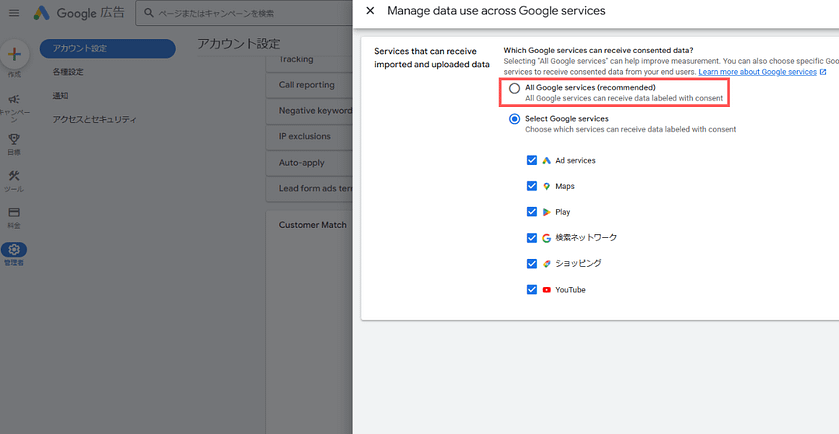The width and height of the screenshot is (839, 434).
Task: Open the goals trophy icon
Action: point(14,139)
